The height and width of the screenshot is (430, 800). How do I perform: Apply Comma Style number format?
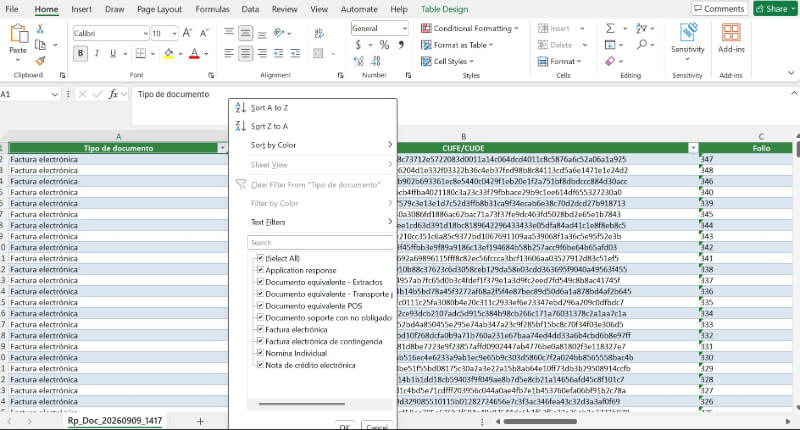pyautogui.click(x=402, y=45)
